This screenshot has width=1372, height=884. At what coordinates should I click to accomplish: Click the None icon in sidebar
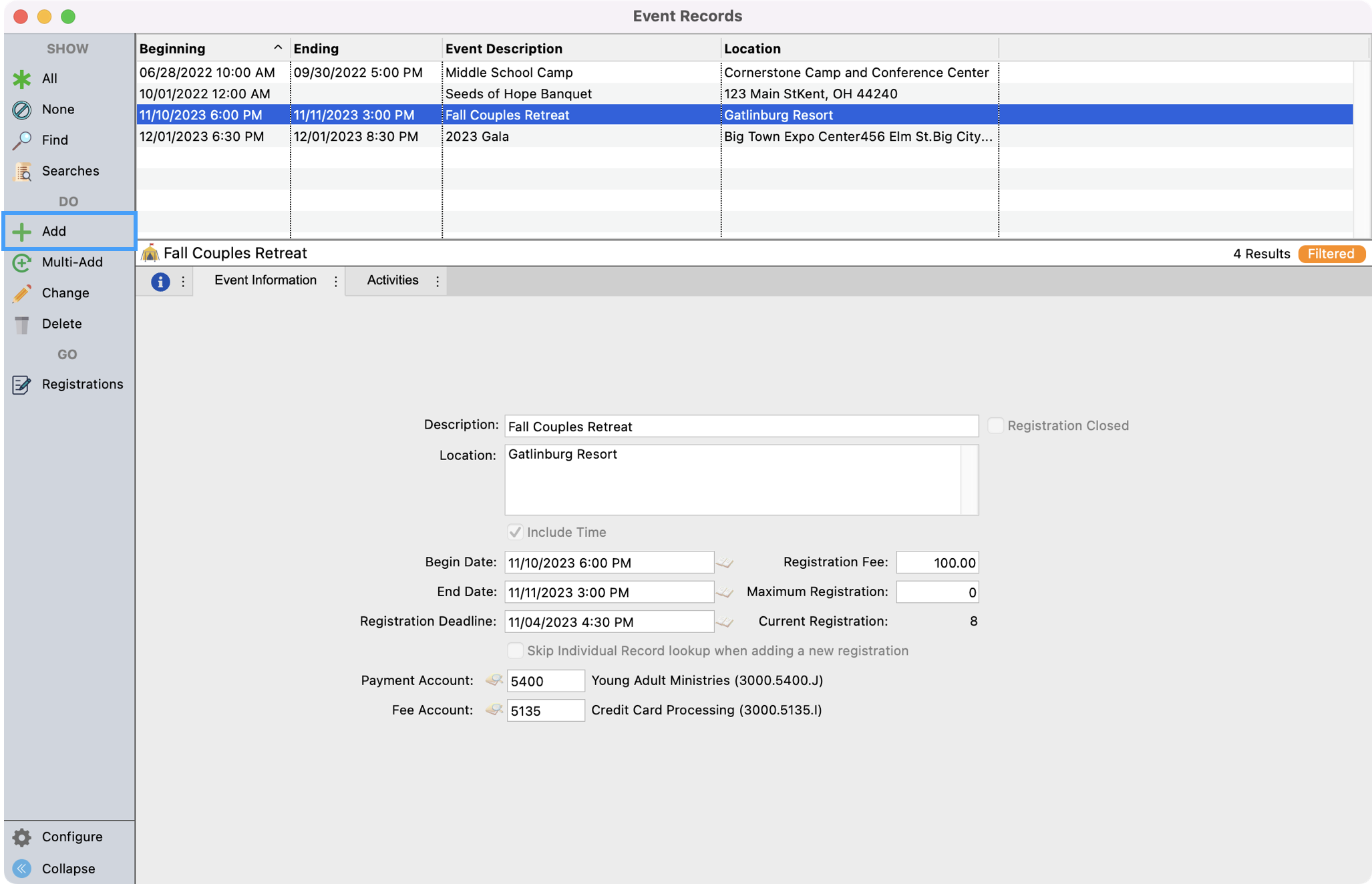point(22,109)
